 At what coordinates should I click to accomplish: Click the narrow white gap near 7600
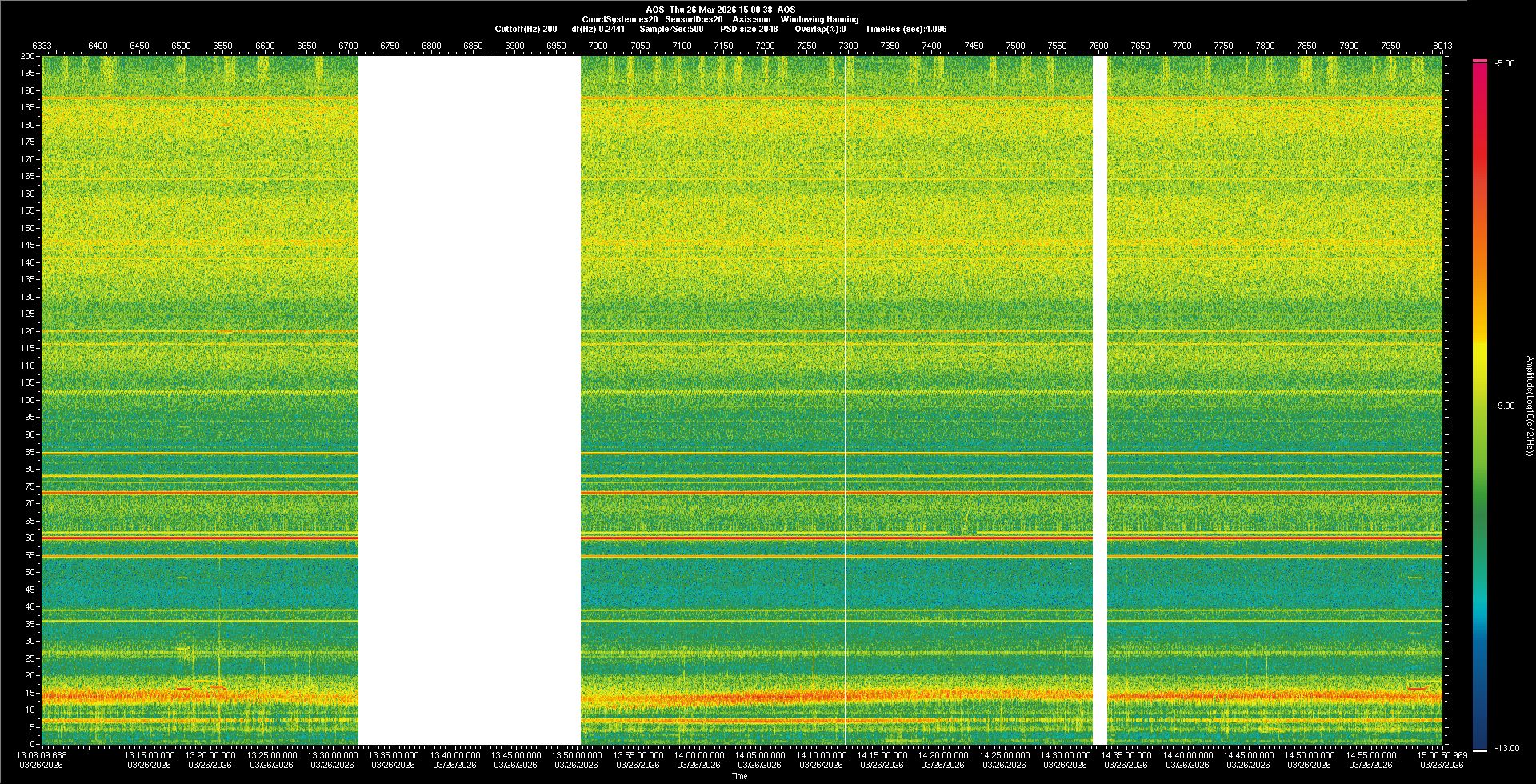point(1100,400)
